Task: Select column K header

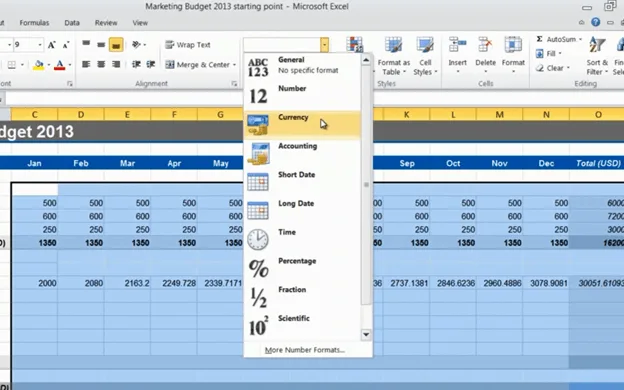Action: [x=406, y=115]
